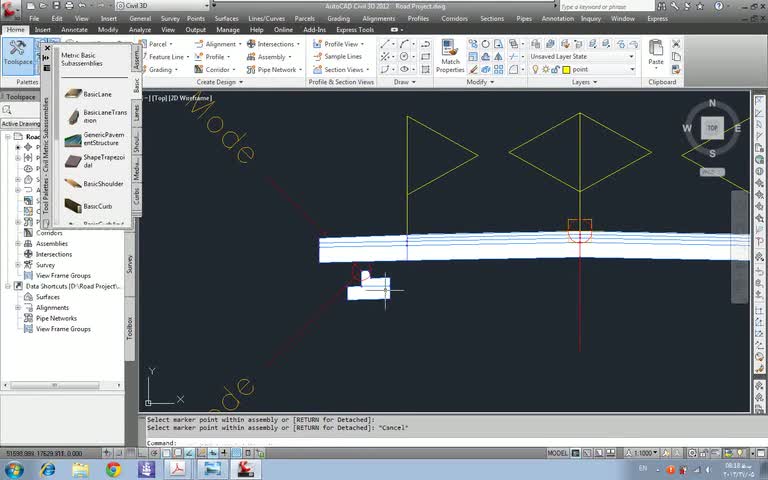Screen dimensions: 768x480
Task: Open the Insert ribbon tab
Action: 43,30
